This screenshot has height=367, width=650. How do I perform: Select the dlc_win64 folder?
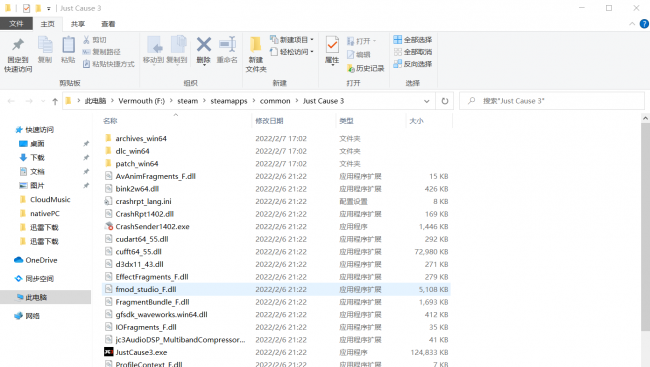click(132, 151)
